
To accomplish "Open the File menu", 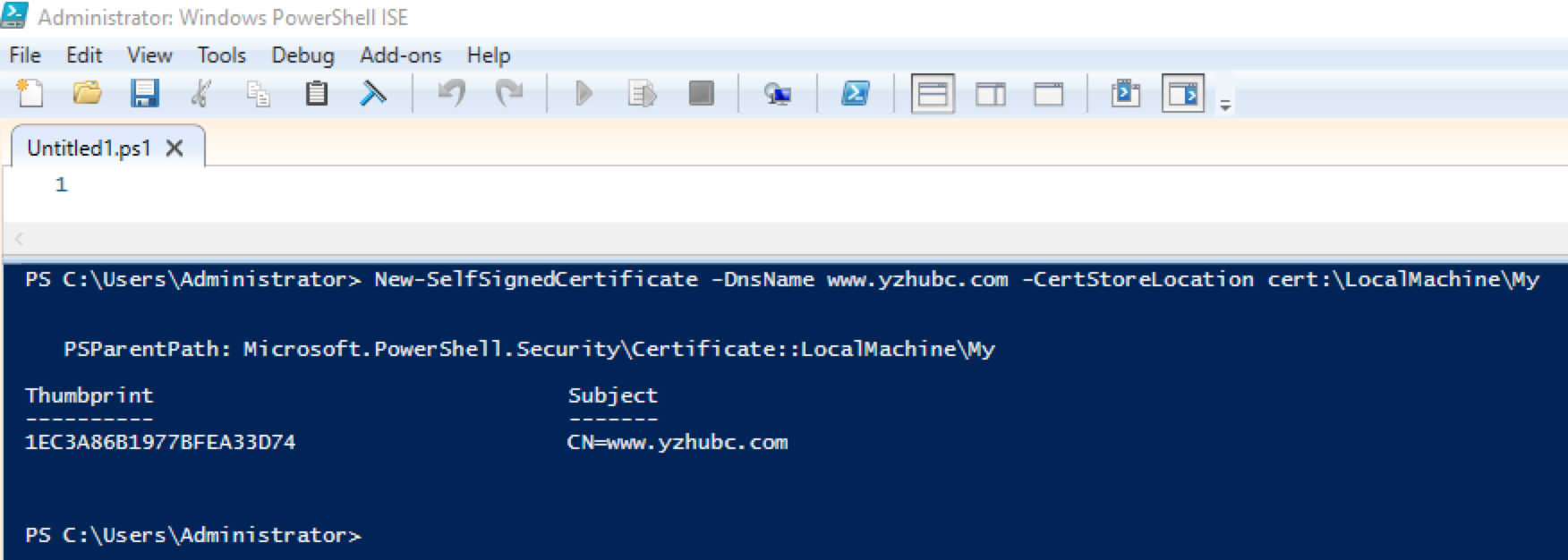I will tap(25, 55).
